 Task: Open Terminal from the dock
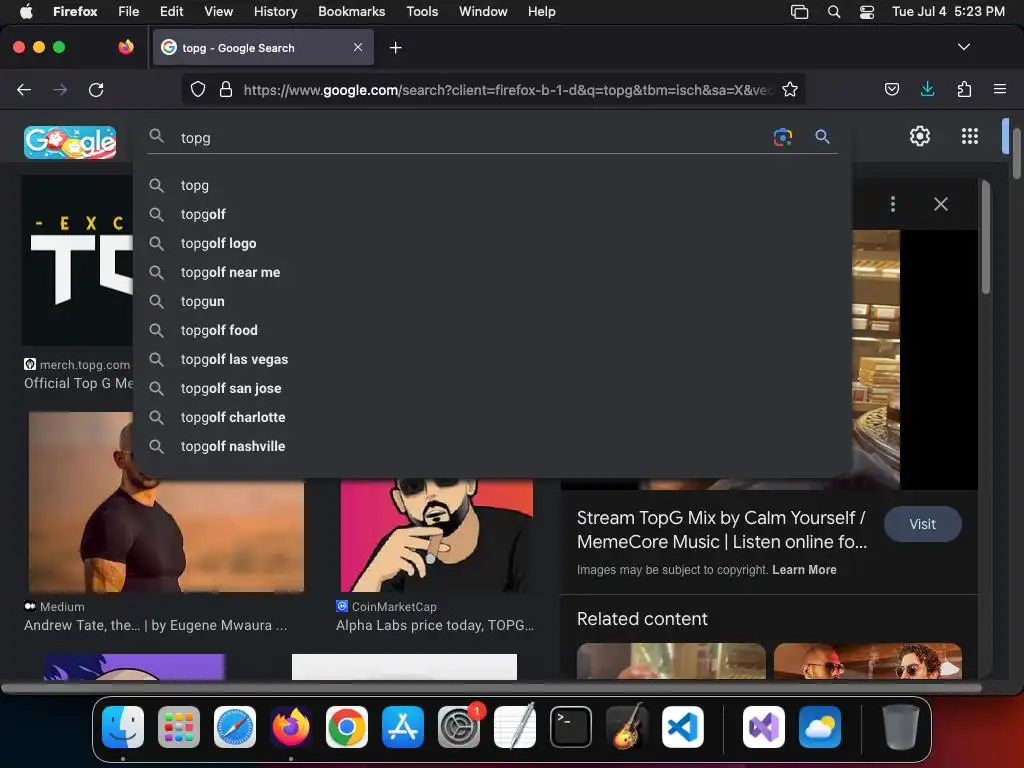pyautogui.click(x=571, y=727)
